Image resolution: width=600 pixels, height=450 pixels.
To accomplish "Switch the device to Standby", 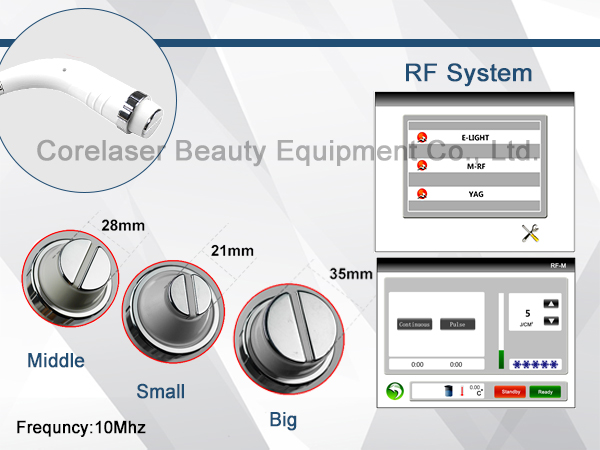I will point(509,391).
